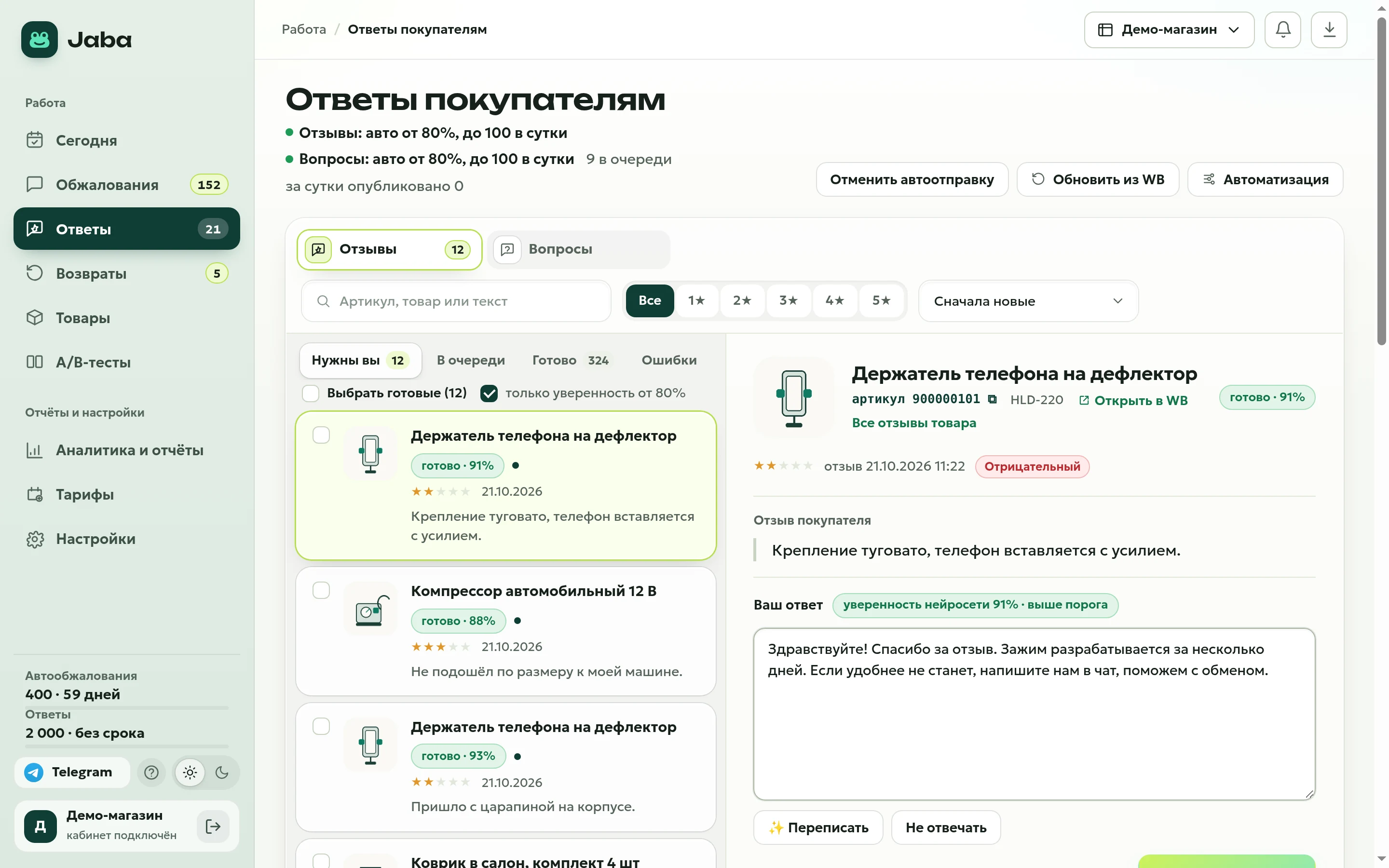Uncheck только уверенность от 80% checkbox
Screen dimensions: 1389x868
[x=489, y=393]
